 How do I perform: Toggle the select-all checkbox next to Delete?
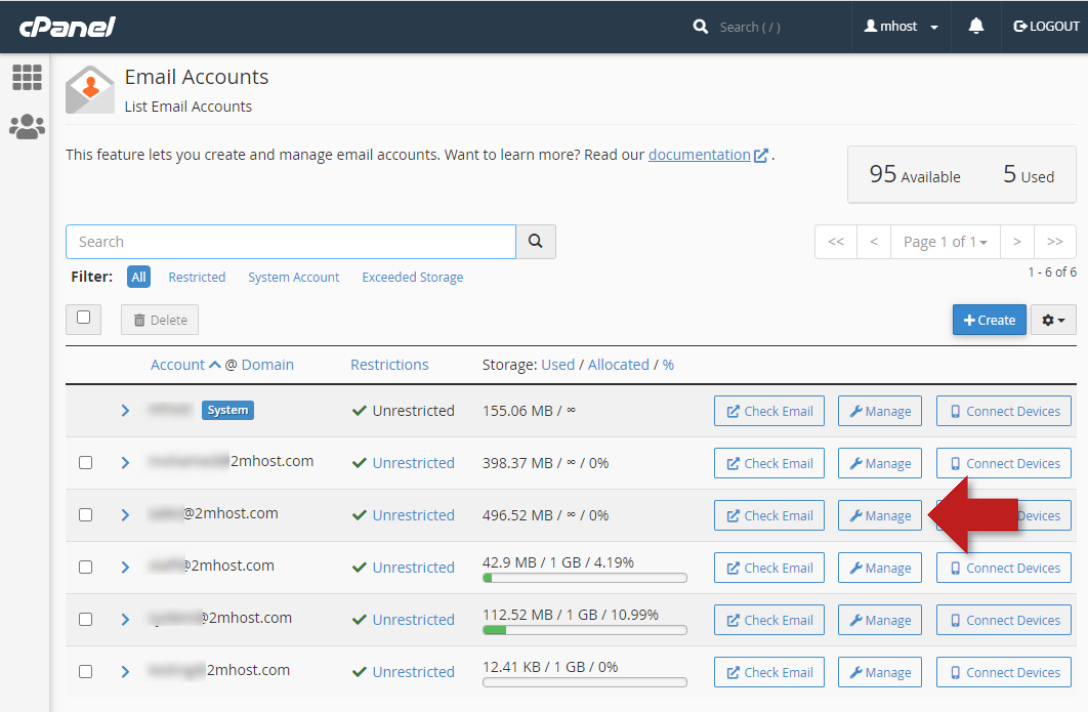84,318
